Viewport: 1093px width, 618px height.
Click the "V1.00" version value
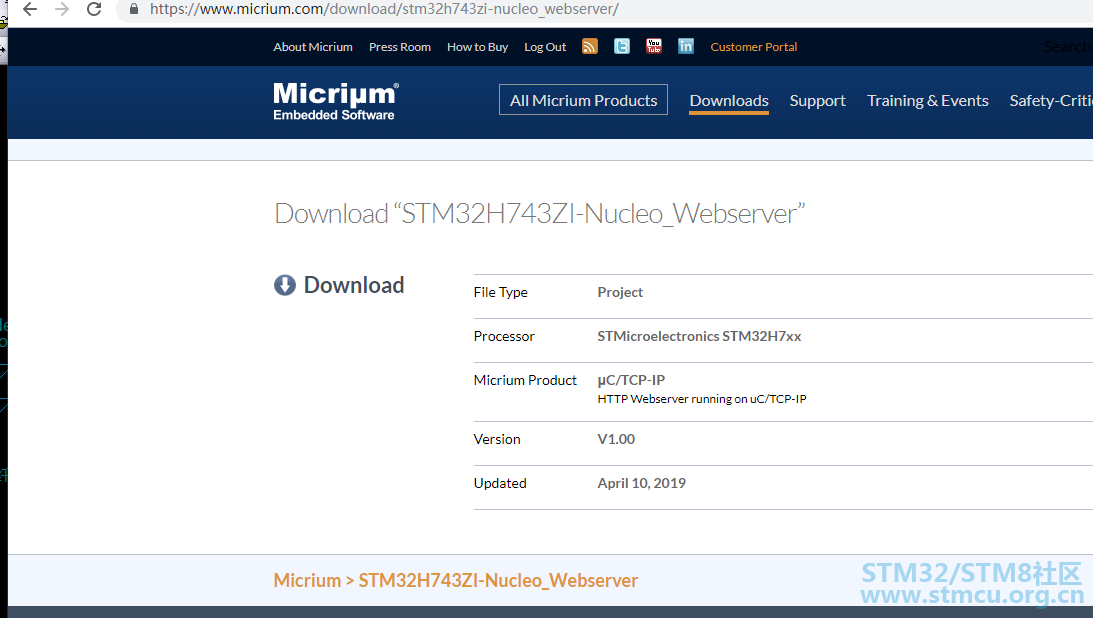(x=616, y=439)
